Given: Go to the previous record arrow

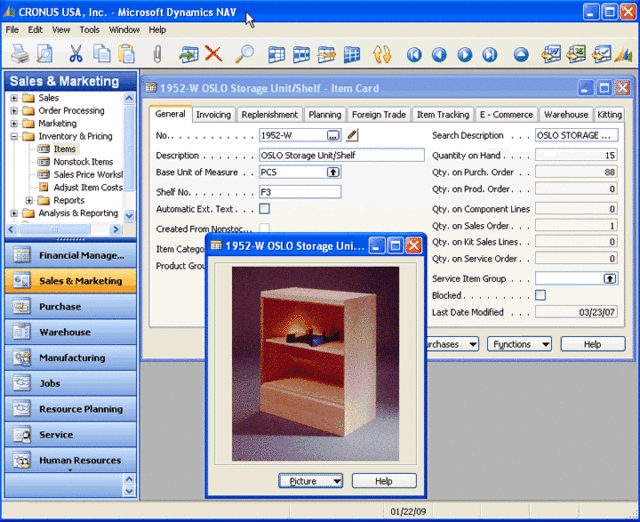Looking at the screenshot, I should click(439, 54).
